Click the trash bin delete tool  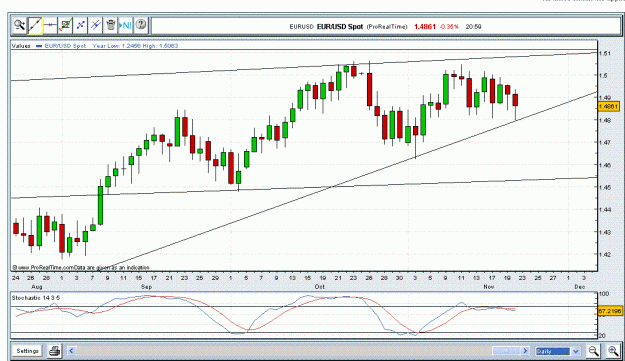(x=111, y=26)
